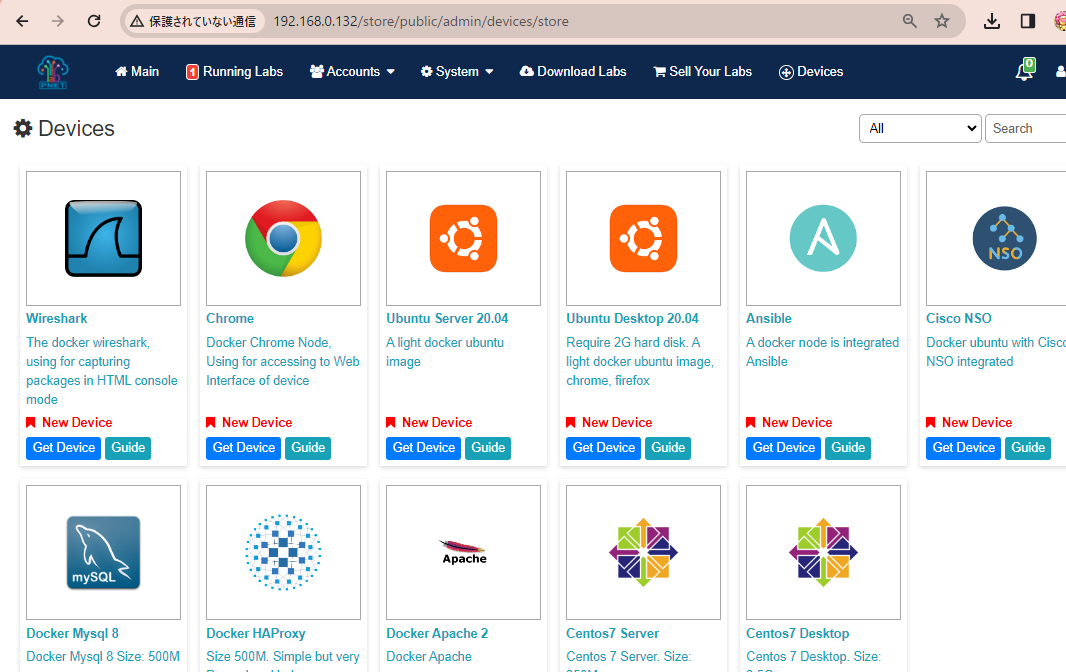Go back using browser back arrow
Screen dimensions: 1066x672
click(22, 21)
